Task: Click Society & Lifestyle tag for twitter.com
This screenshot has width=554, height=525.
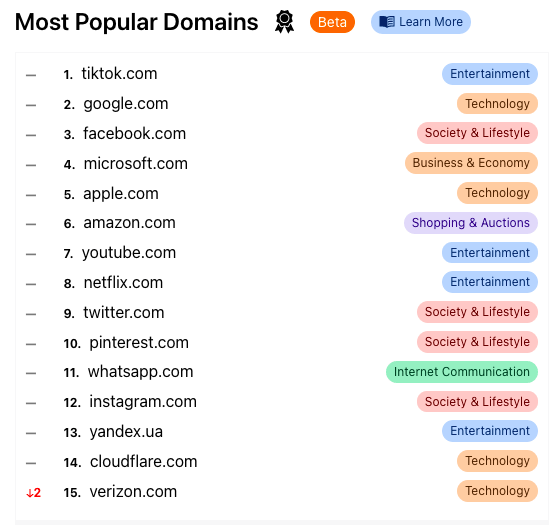Action: [x=477, y=312]
